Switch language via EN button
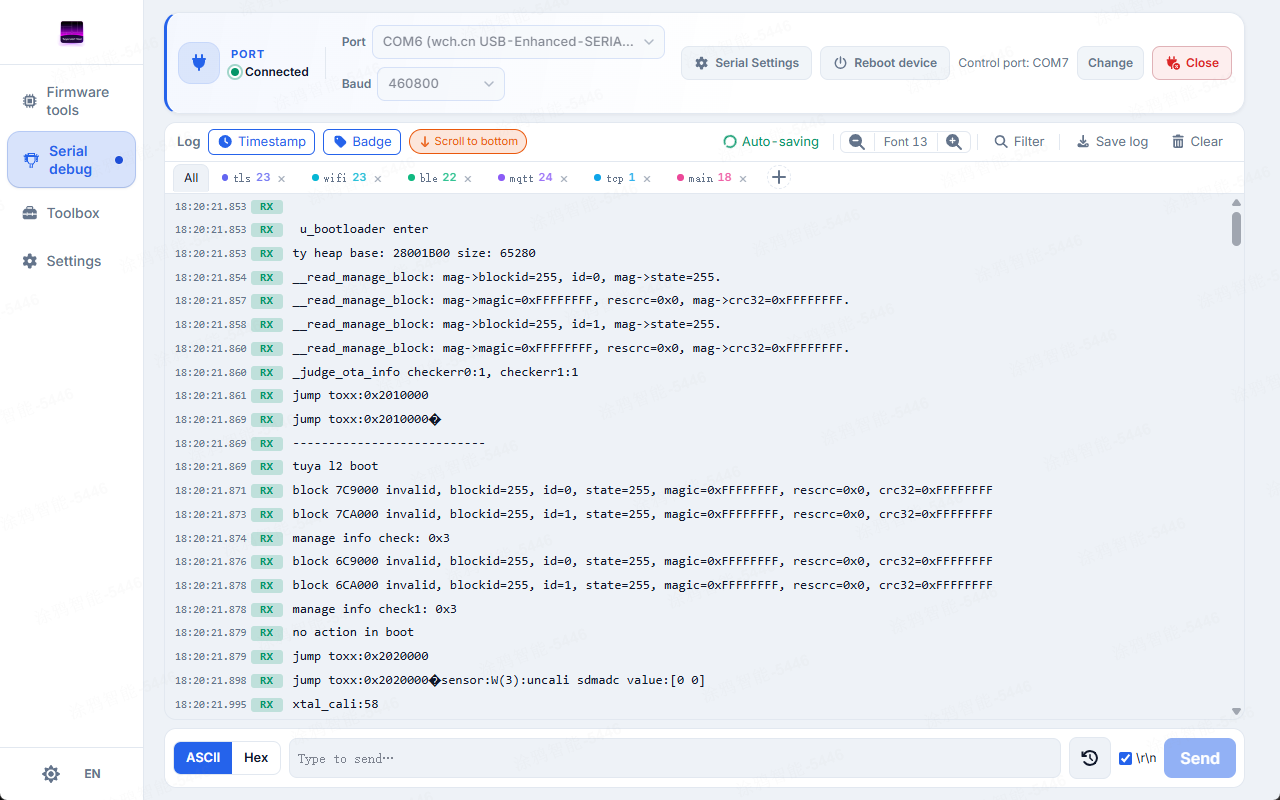1280x800 pixels. [92, 774]
